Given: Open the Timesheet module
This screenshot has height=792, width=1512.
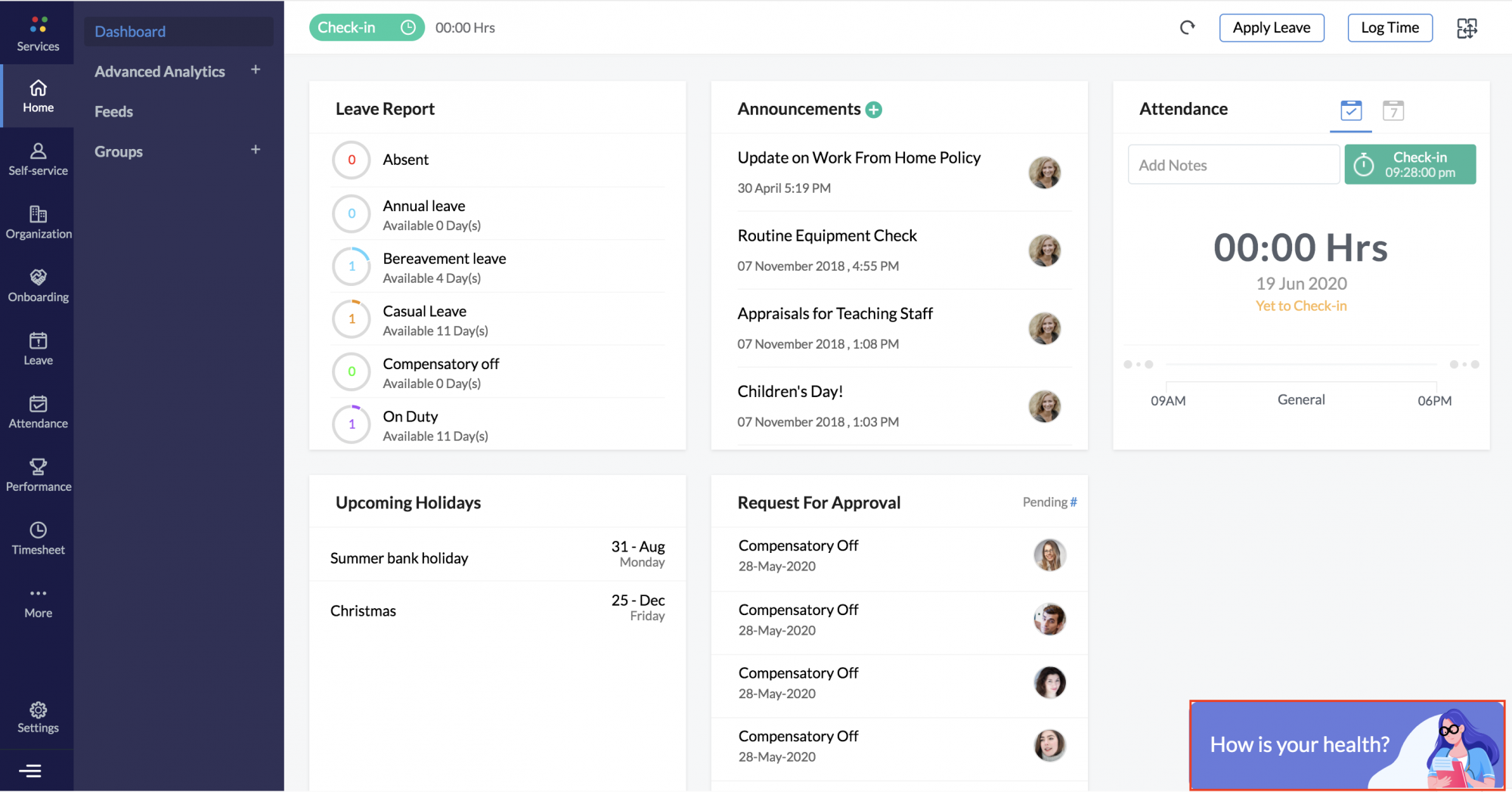Looking at the screenshot, I should [37, 537].
